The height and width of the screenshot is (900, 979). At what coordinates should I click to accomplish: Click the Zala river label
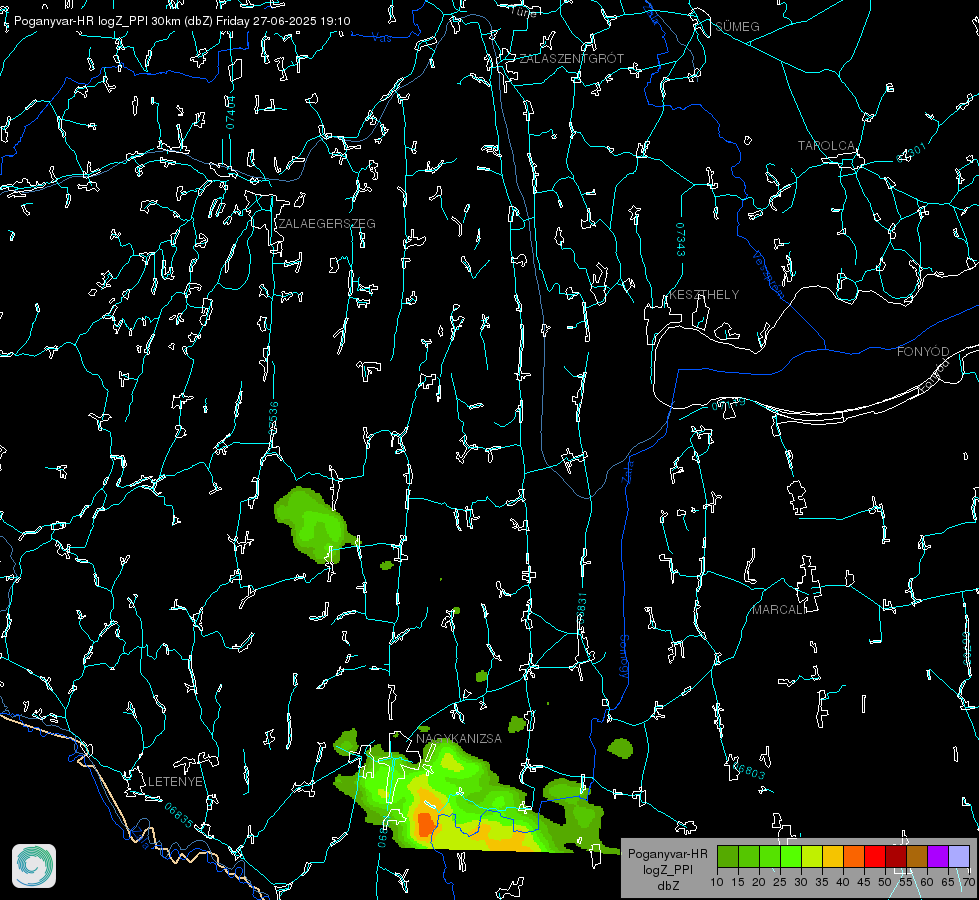627,472
